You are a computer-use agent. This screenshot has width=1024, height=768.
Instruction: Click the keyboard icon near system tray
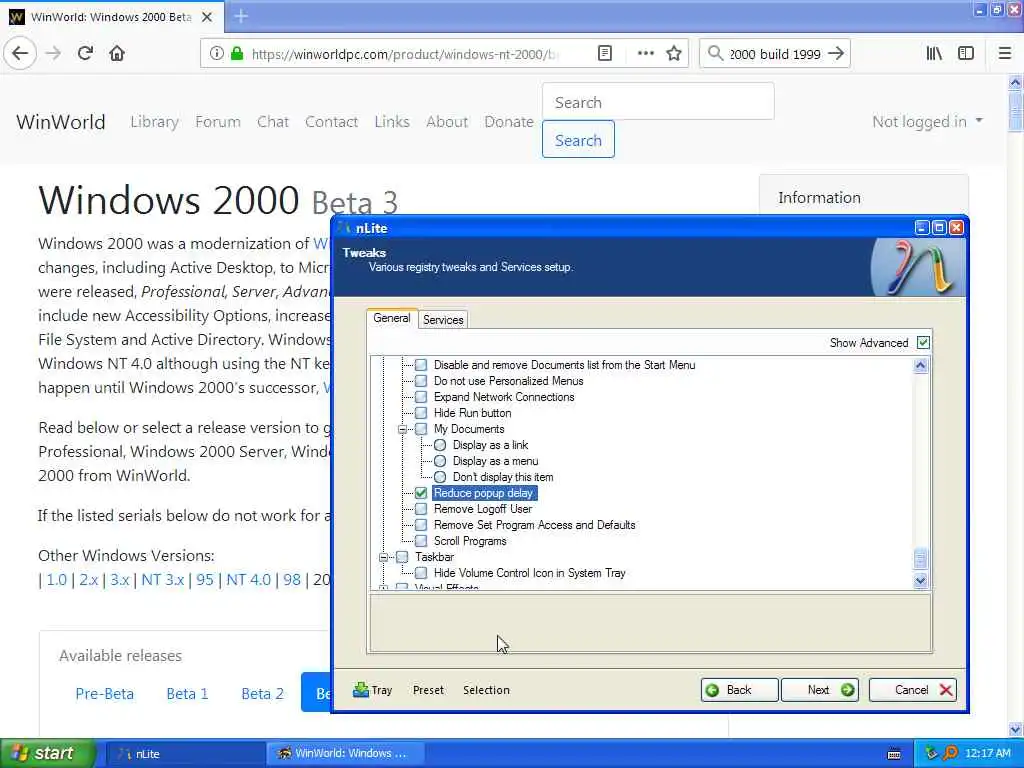894,754
